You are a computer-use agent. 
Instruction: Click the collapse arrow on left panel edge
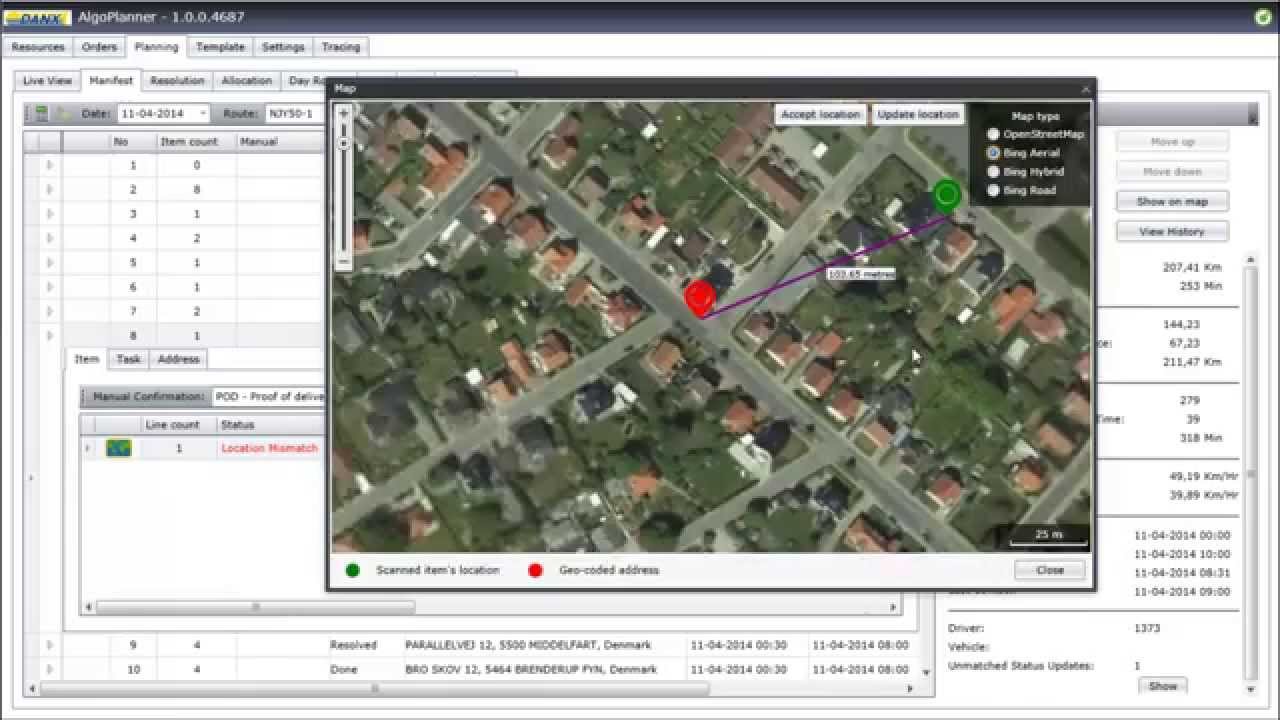click(x=31, y=478)
